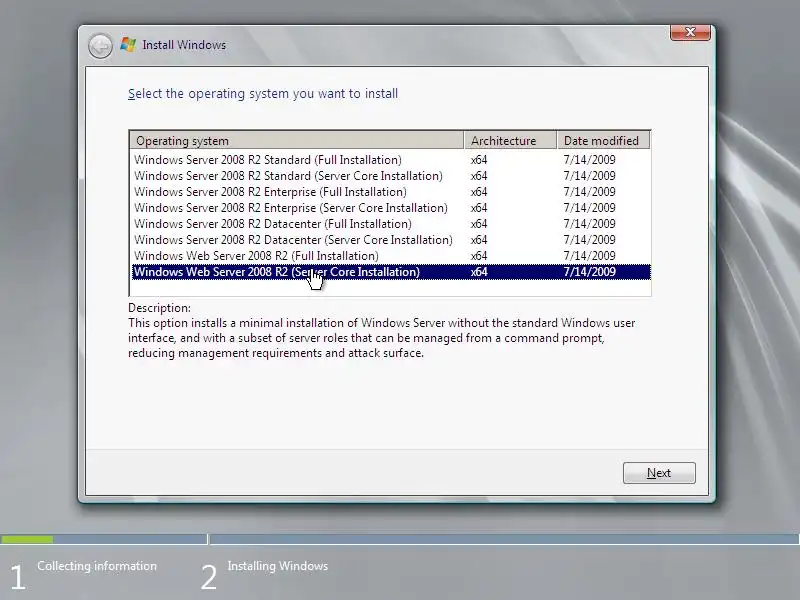Select Windows Server 2008 R2 Standard (Server Core Installation)

pyautogui.click(x=391, y=176)
